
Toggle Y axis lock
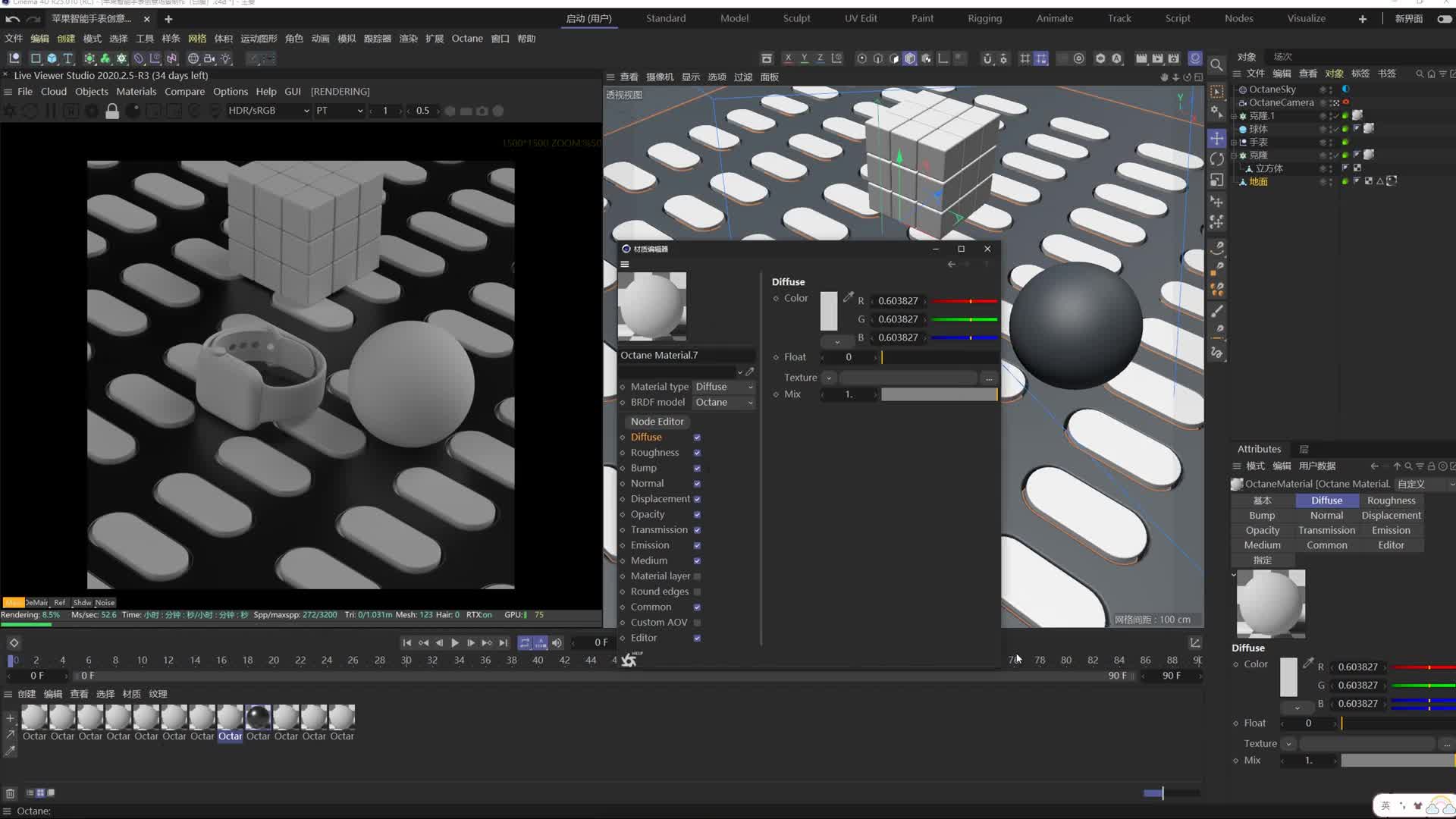(805, 58)
